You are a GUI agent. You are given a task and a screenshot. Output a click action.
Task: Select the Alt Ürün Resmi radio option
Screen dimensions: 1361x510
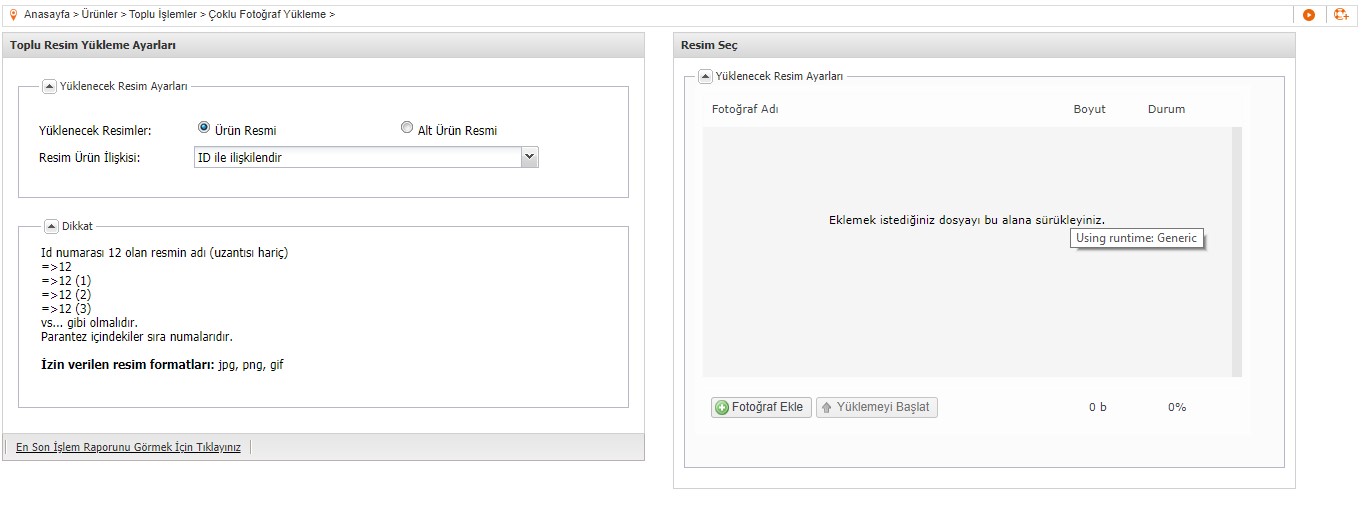pyautogui.click(x=406, y=128)
